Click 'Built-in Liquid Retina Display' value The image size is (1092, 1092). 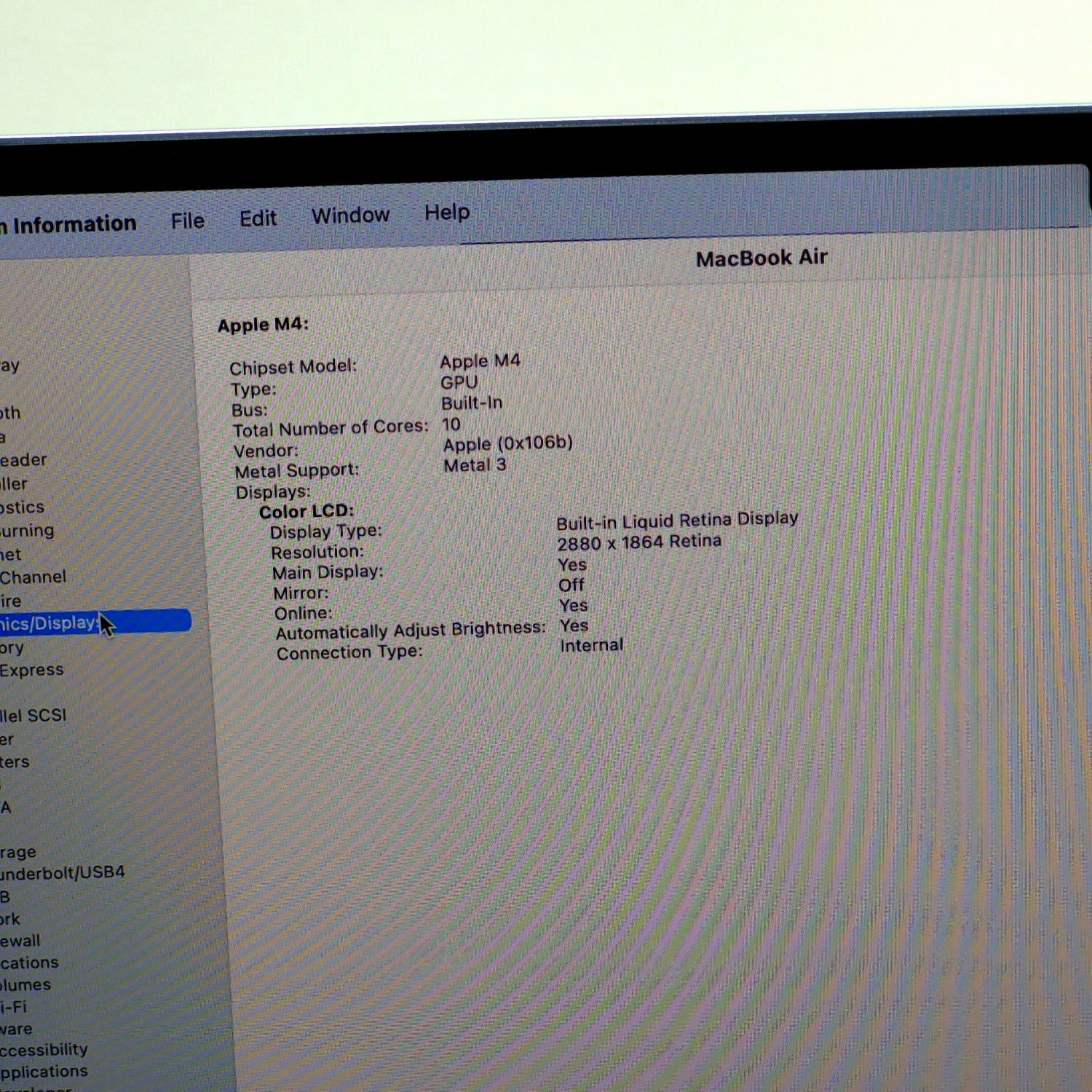pyautogui.click(x=678, y=521)
